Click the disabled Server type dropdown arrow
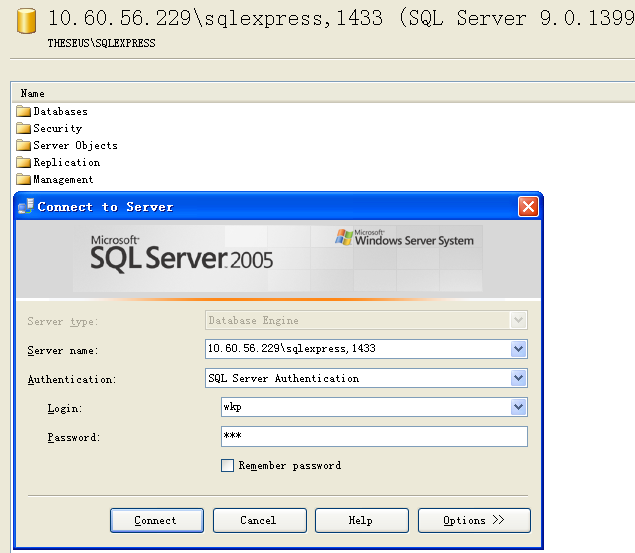635x553 pixels. click(518, 320)
